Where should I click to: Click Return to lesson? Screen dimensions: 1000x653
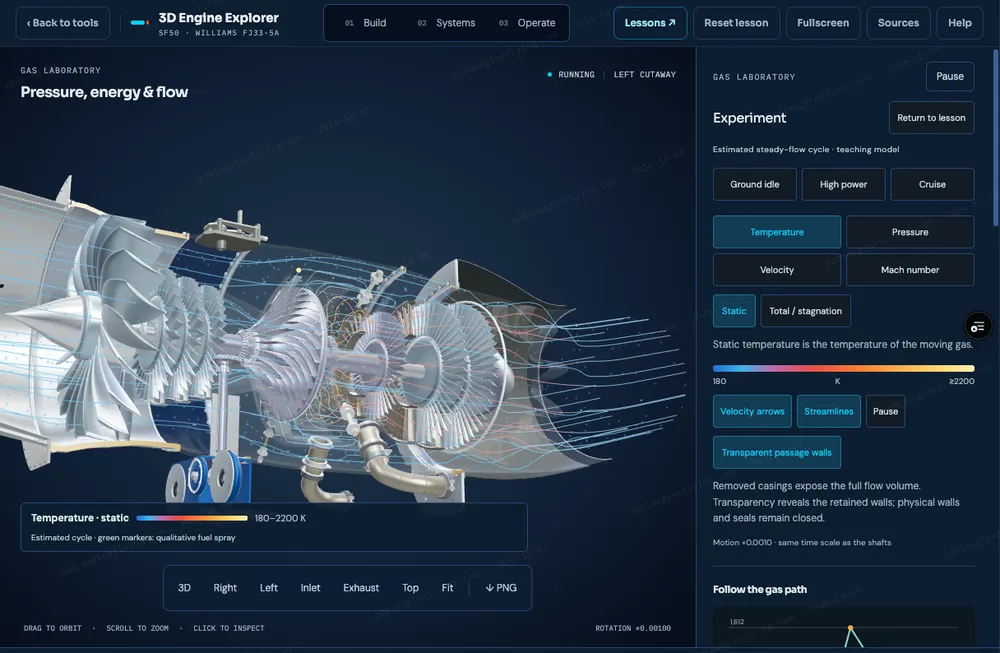pos(931,117)
